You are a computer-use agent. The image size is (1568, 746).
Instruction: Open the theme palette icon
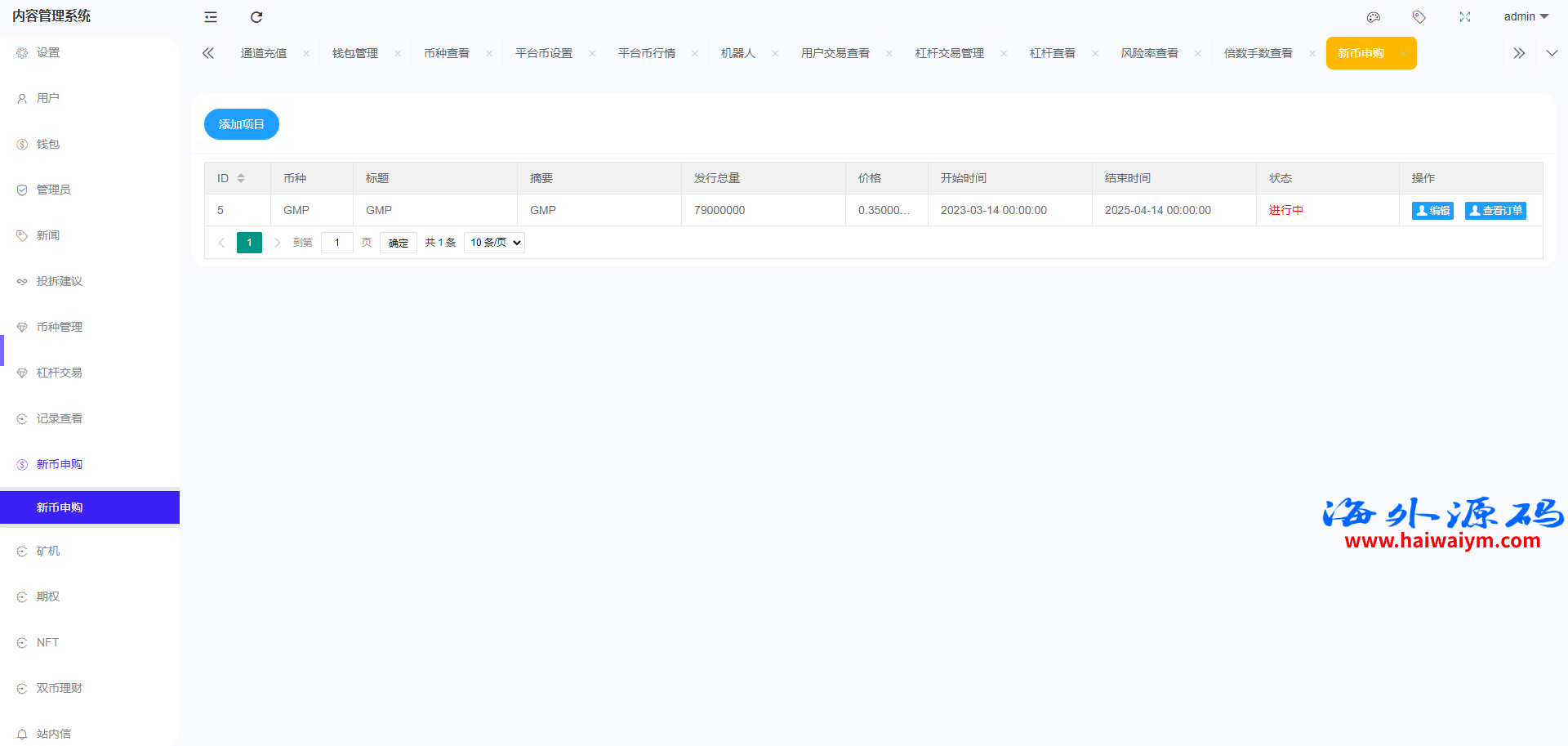pyautogui.click(x=1374, y=17)
